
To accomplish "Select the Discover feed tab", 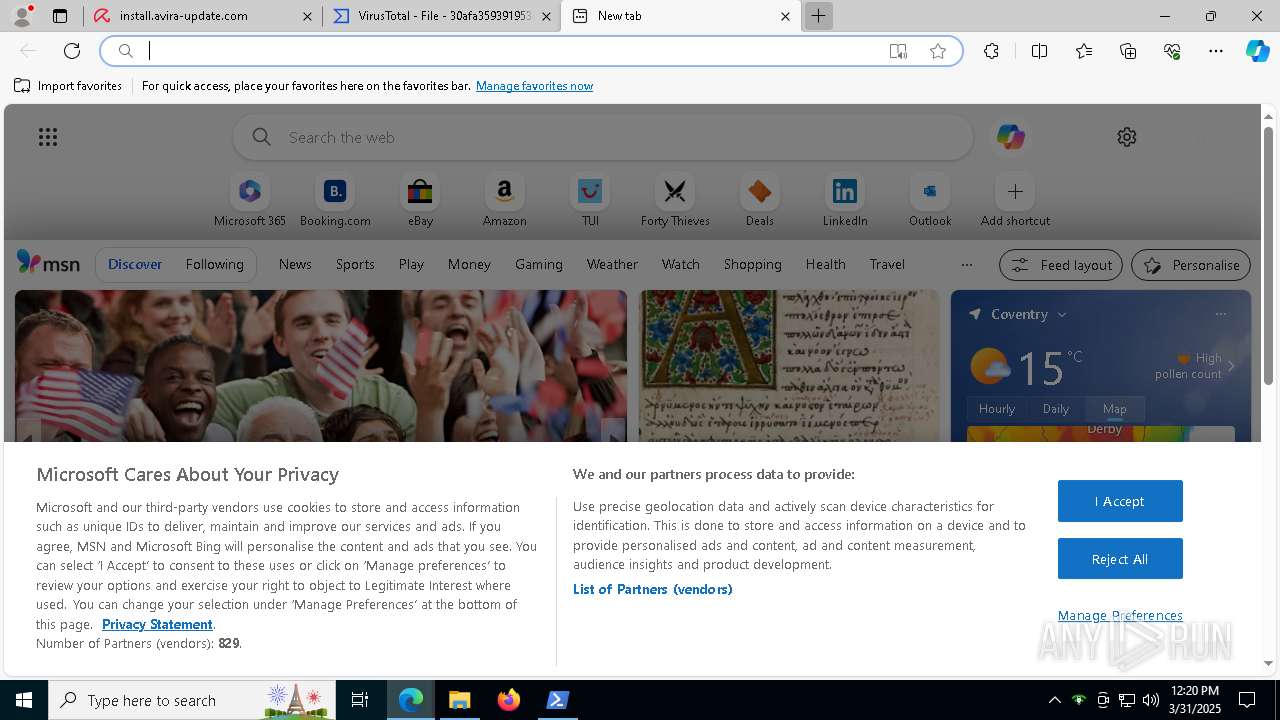I will tap(135, 264).
